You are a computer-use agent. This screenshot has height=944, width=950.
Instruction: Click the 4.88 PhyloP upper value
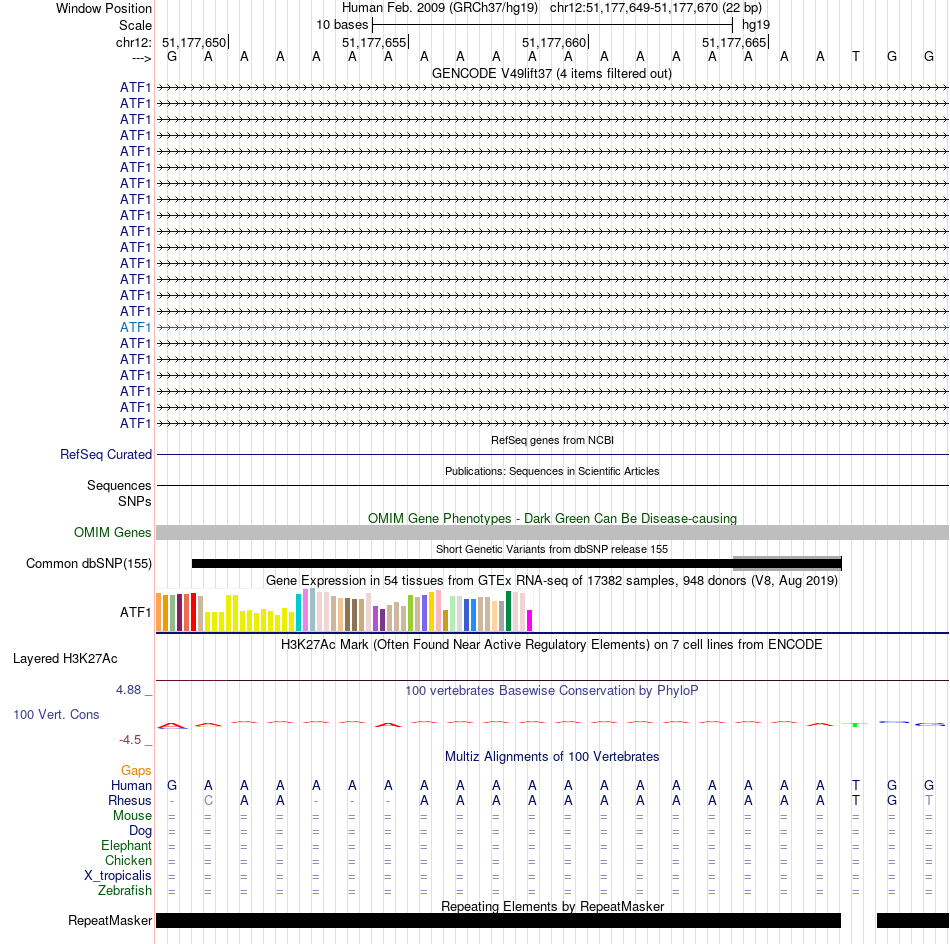click(128, 690)
